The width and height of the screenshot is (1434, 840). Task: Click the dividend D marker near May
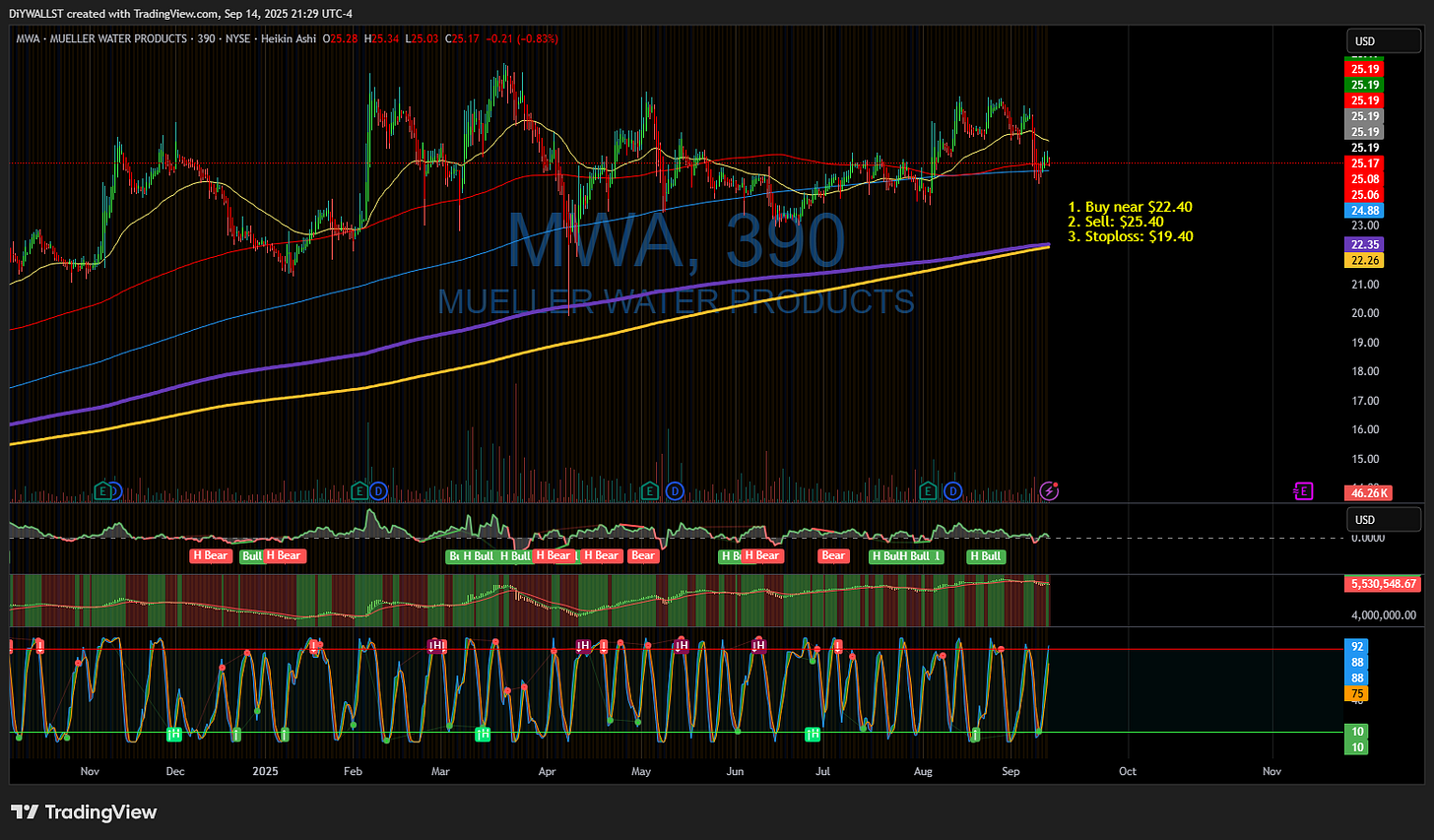pyautogui.click(x=676, y=489)
